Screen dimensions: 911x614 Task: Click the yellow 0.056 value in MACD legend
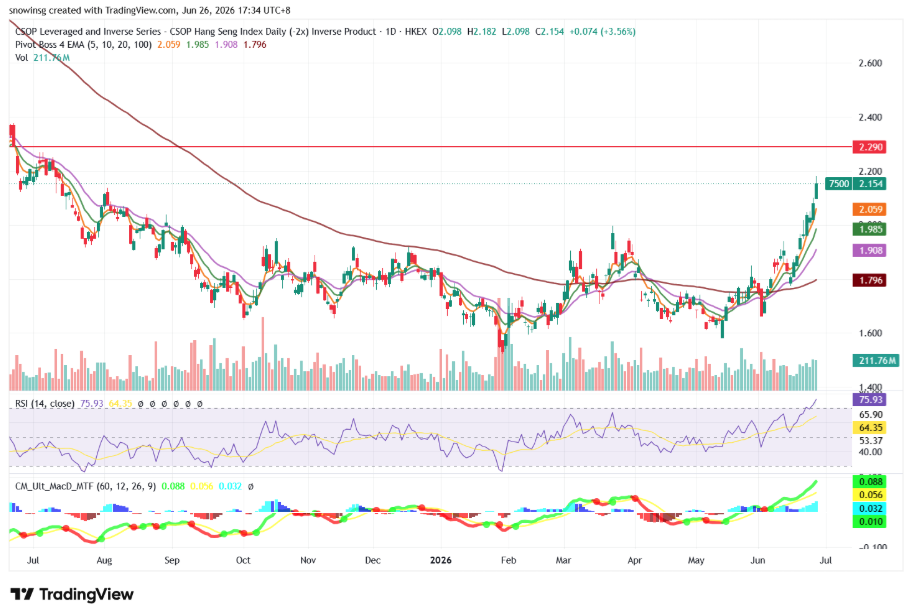202,486
